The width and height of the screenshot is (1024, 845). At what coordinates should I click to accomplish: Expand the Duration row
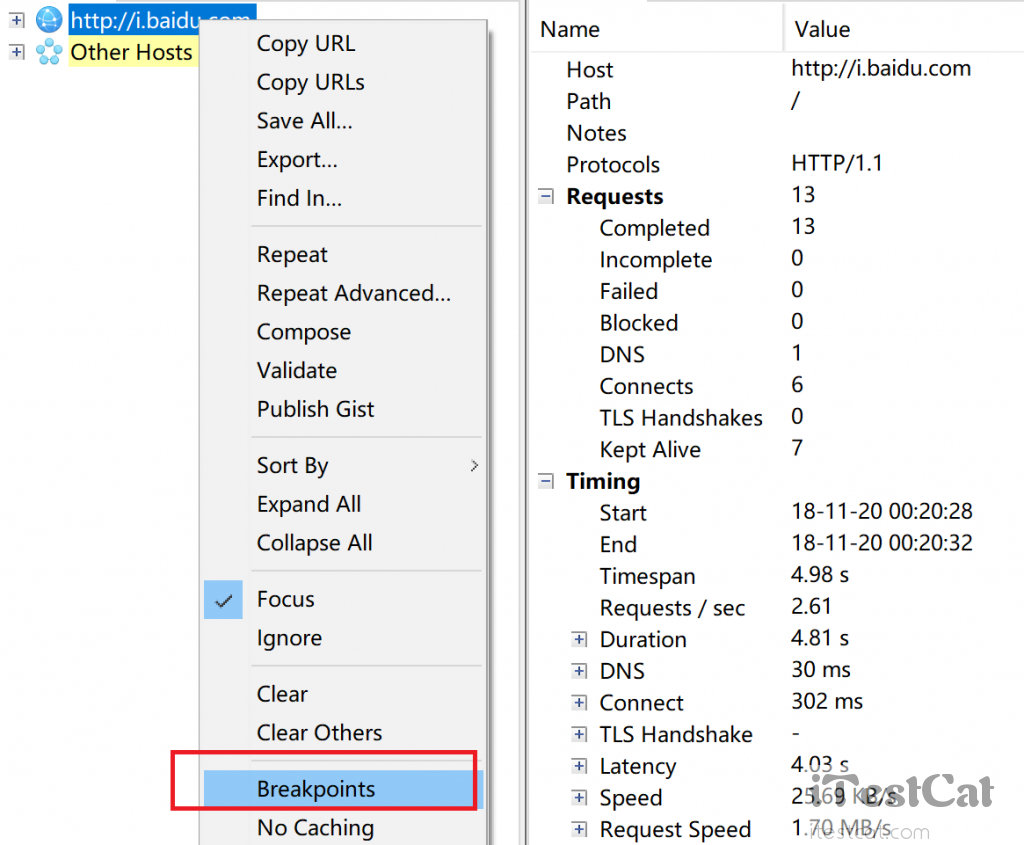579,639
